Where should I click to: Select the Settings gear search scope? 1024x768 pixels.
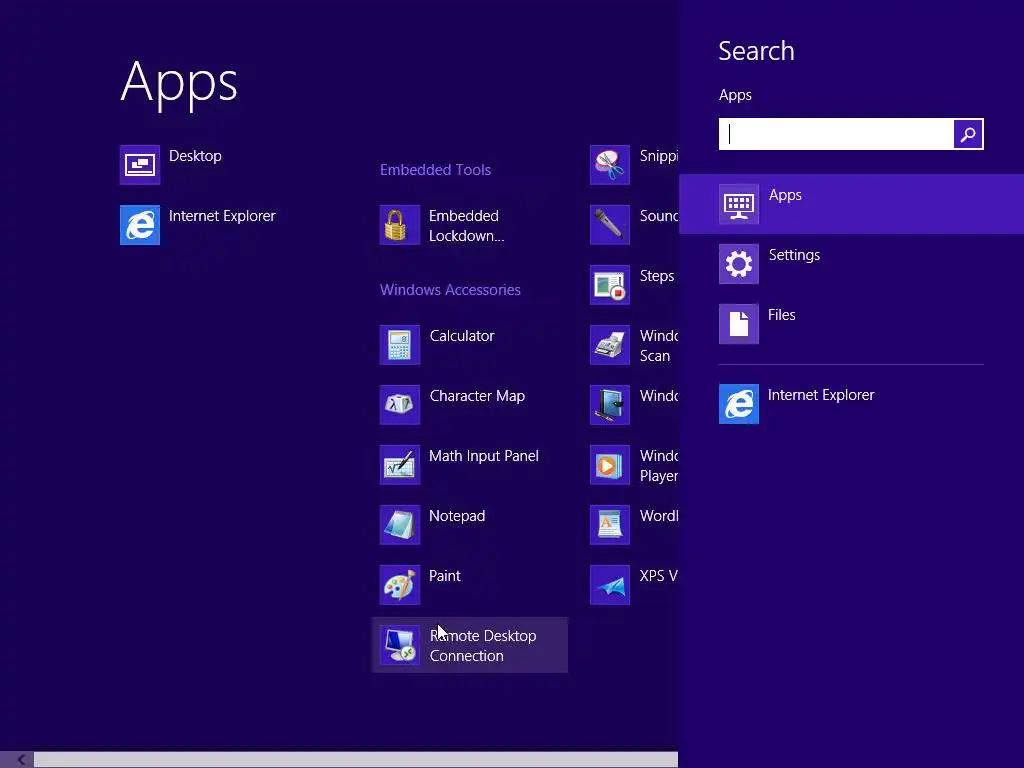pyautogui.click(x=739, y=264)
